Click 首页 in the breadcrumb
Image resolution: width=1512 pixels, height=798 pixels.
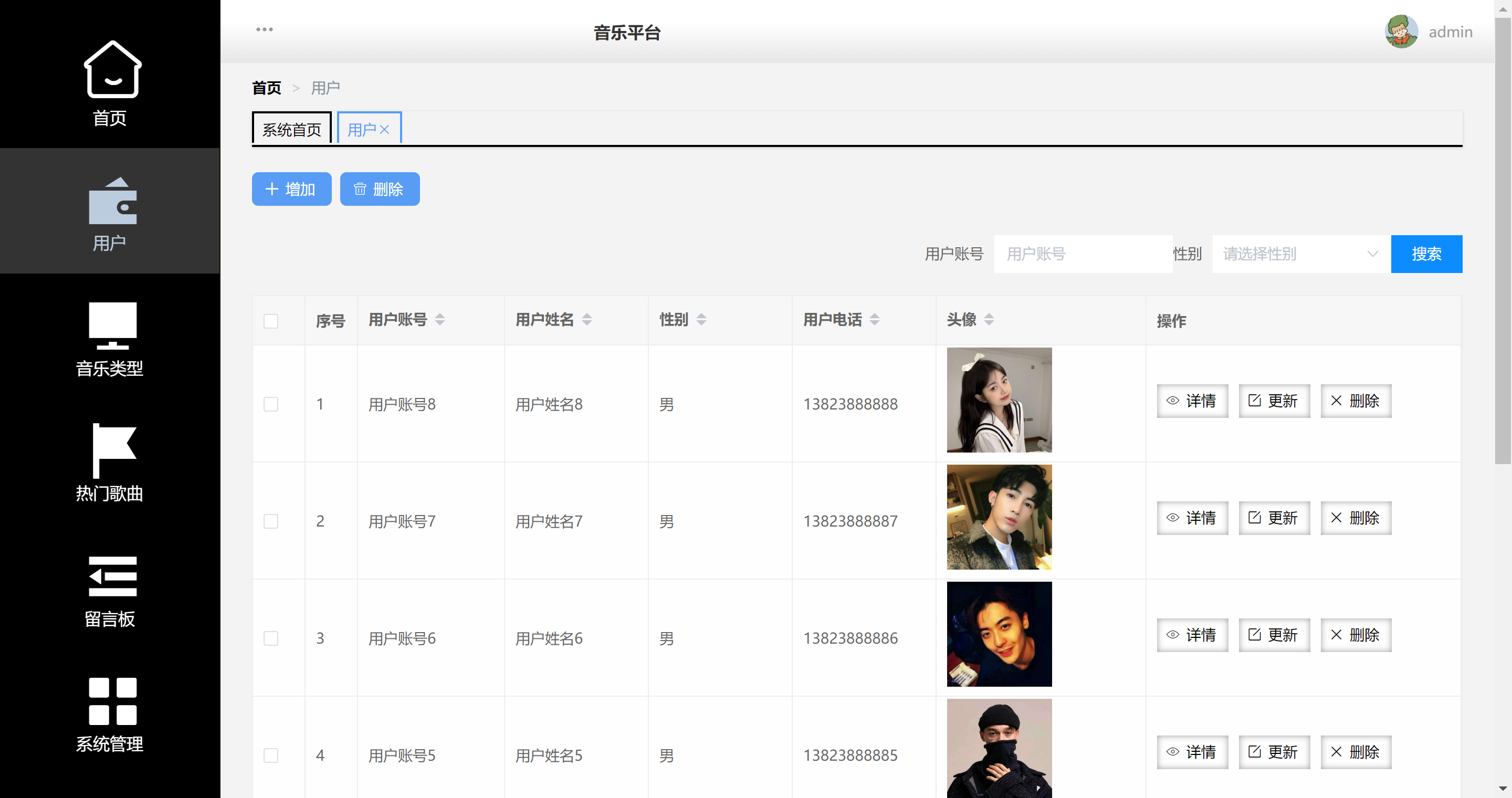coord(267,88)
